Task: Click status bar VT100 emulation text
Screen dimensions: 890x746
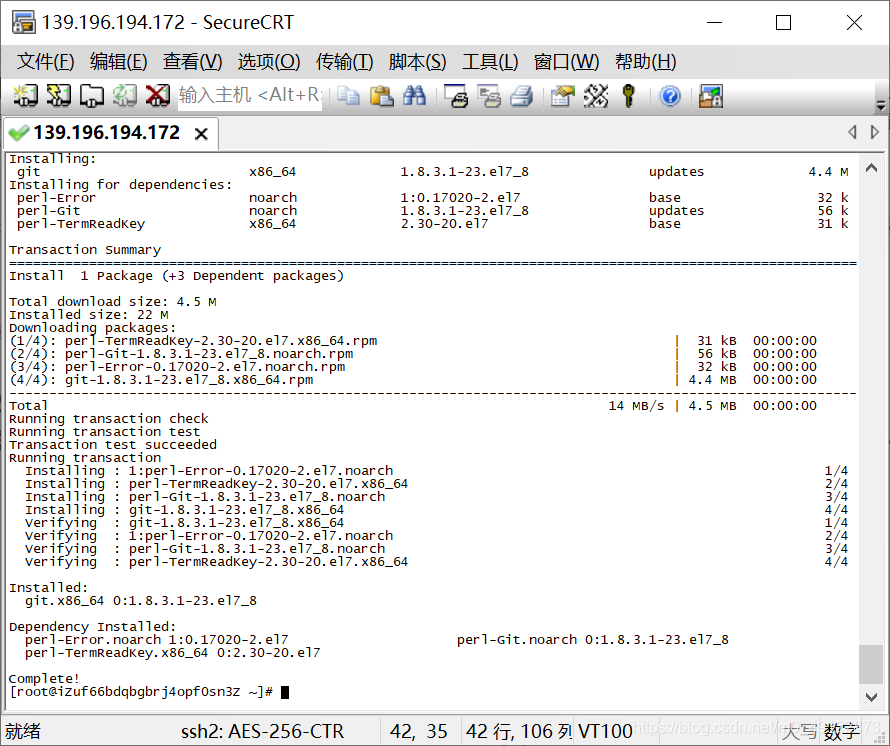Action: coord(604,731)
